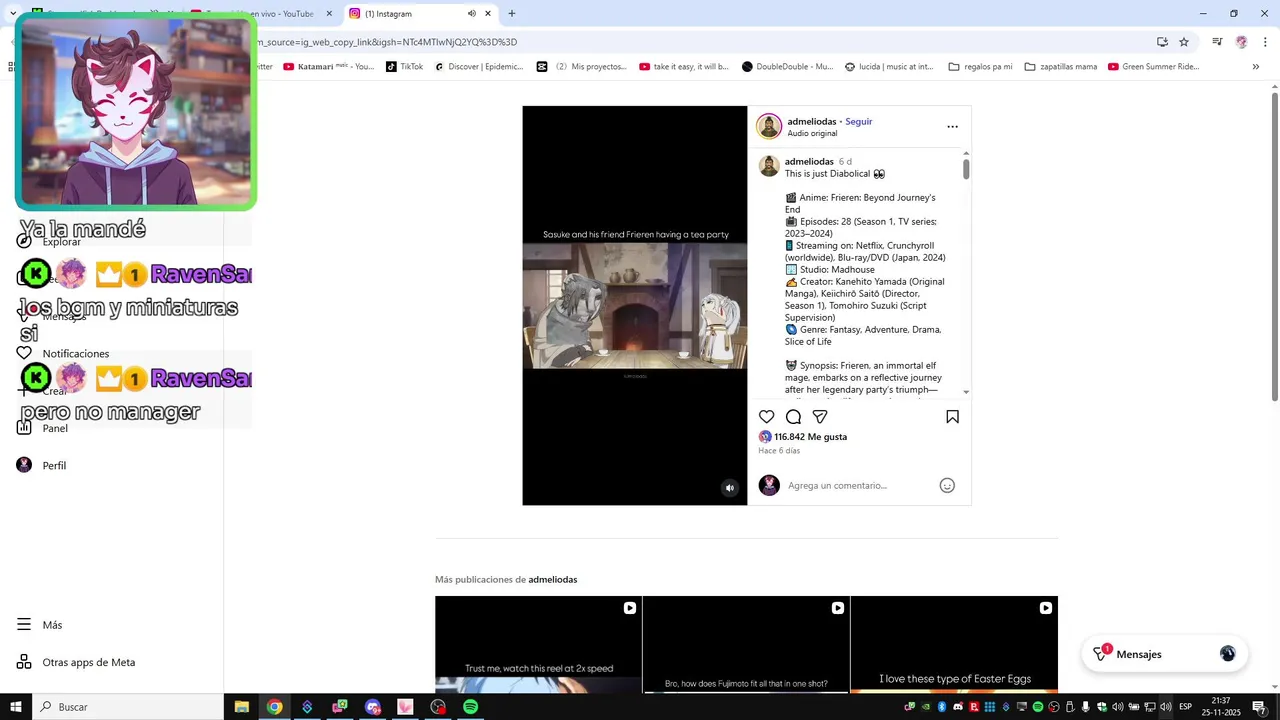Open the post's three-dot options menu
This screenshot has height=720, width=1280.
pyautogui.click(x=952, y=127)
